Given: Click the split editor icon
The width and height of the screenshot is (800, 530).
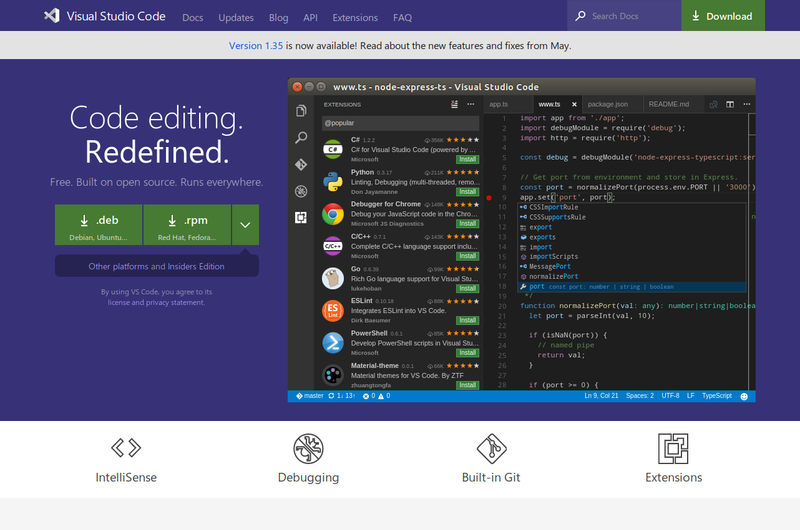Looking at the screenshot, I should (730, 104).
